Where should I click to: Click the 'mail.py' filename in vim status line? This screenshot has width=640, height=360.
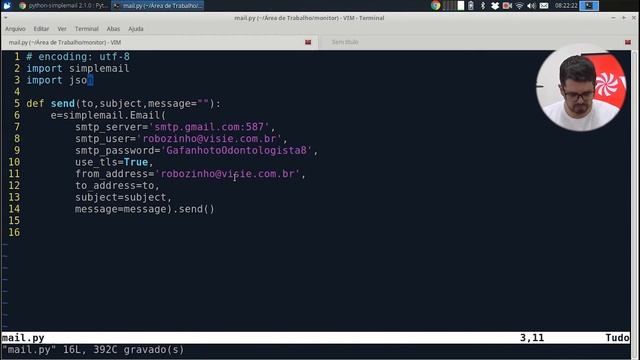coord(23,338)
